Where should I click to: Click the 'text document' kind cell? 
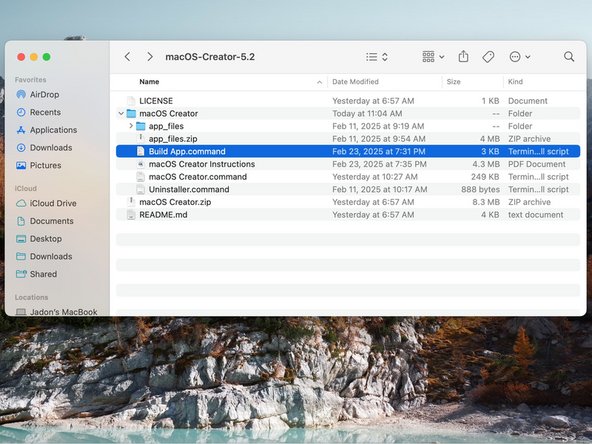(x=535, y=215)
